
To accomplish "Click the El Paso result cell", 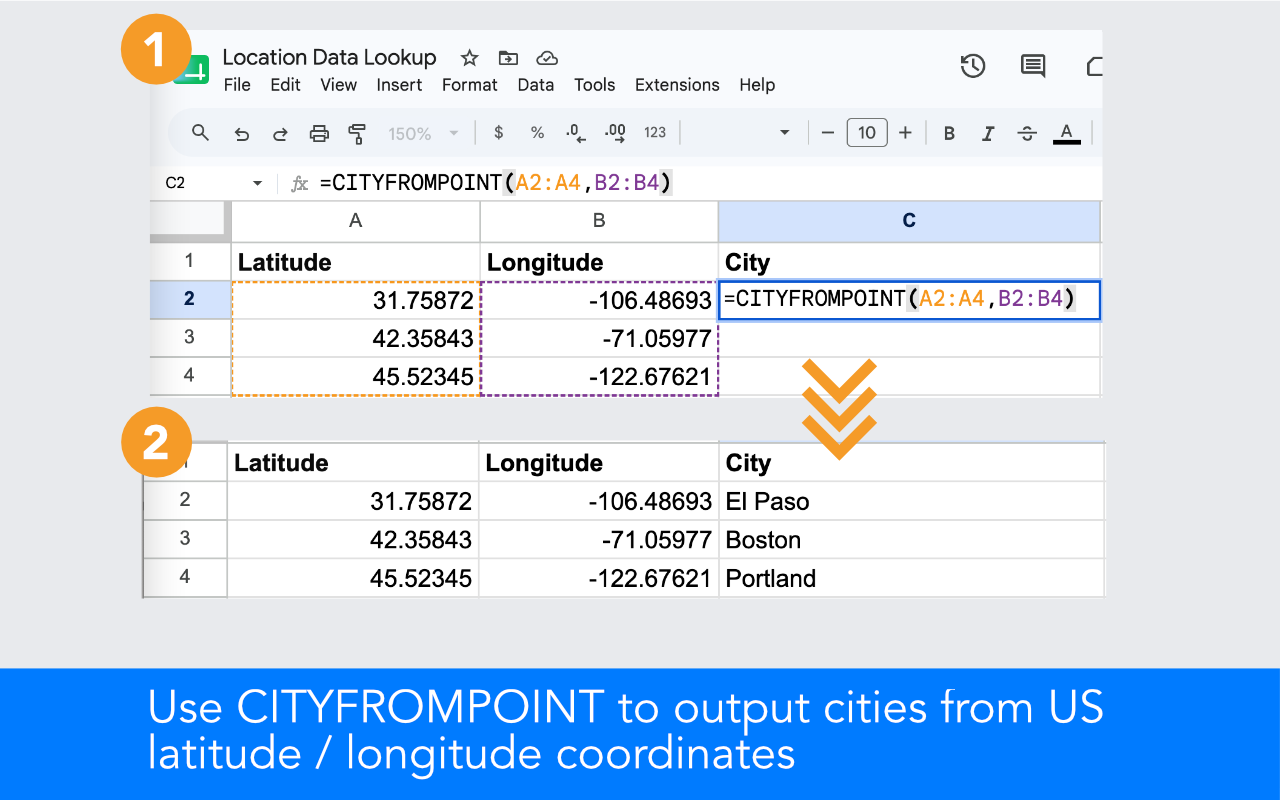I will [x=911, y=501].
